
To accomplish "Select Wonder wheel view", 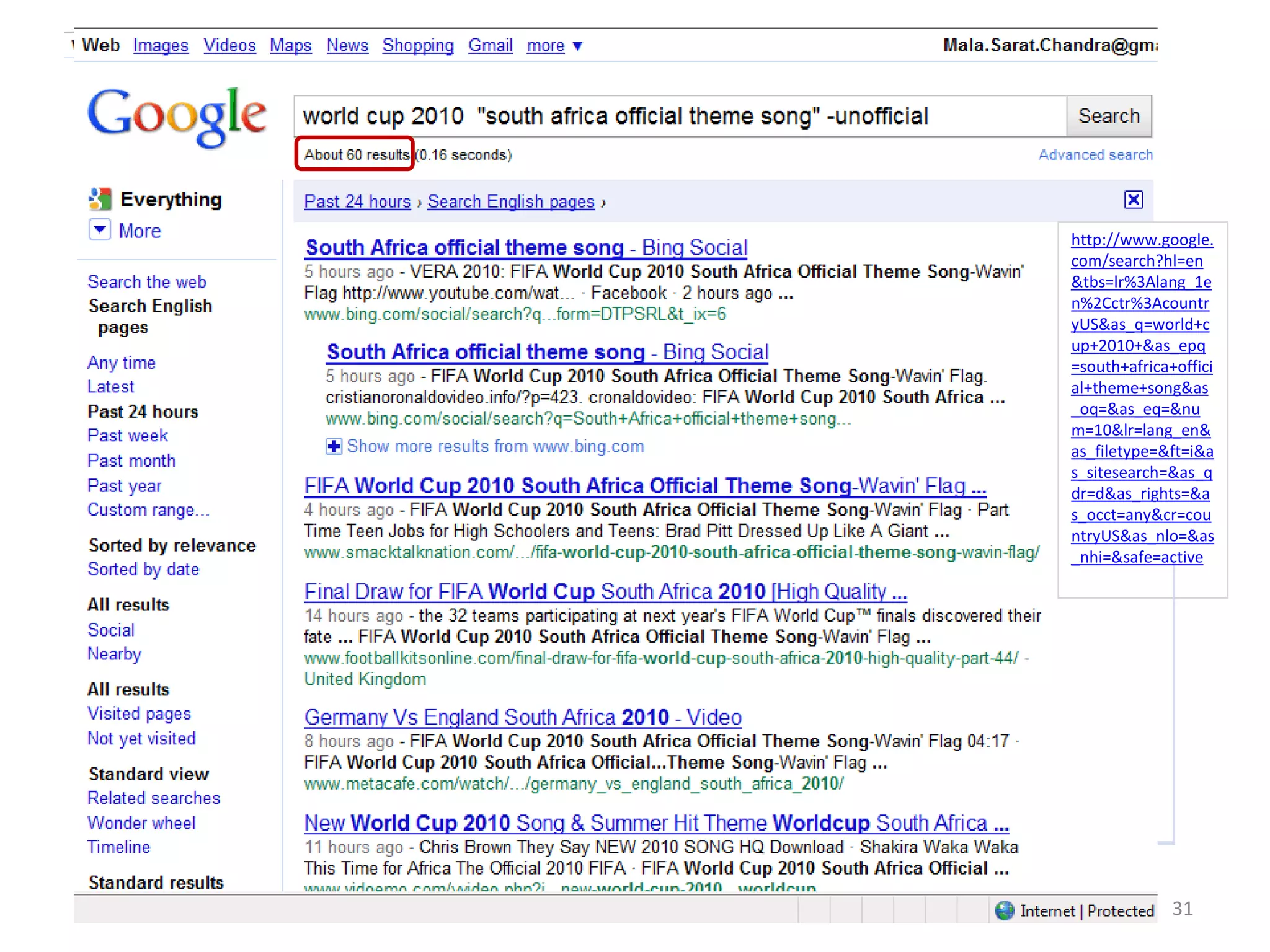I will pyautogui.click(x=141, y=823).
